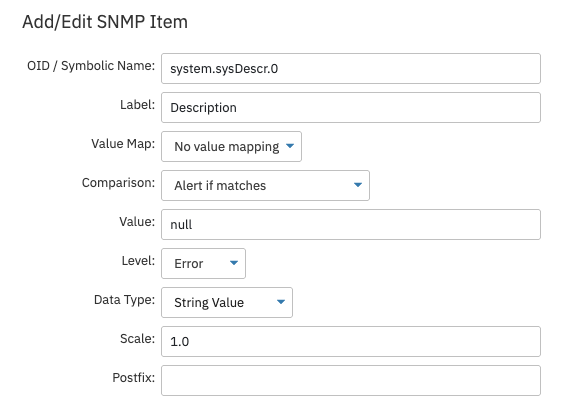572x410 pixels.
Task: Click the "OID / Symbolic Name:" label text
Action: click(x=91, y=66)
